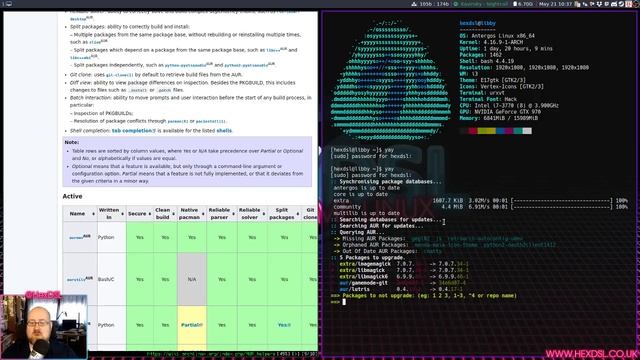
Task: Click the disk usage icon beside 6.70G
Action: [515, 4]
